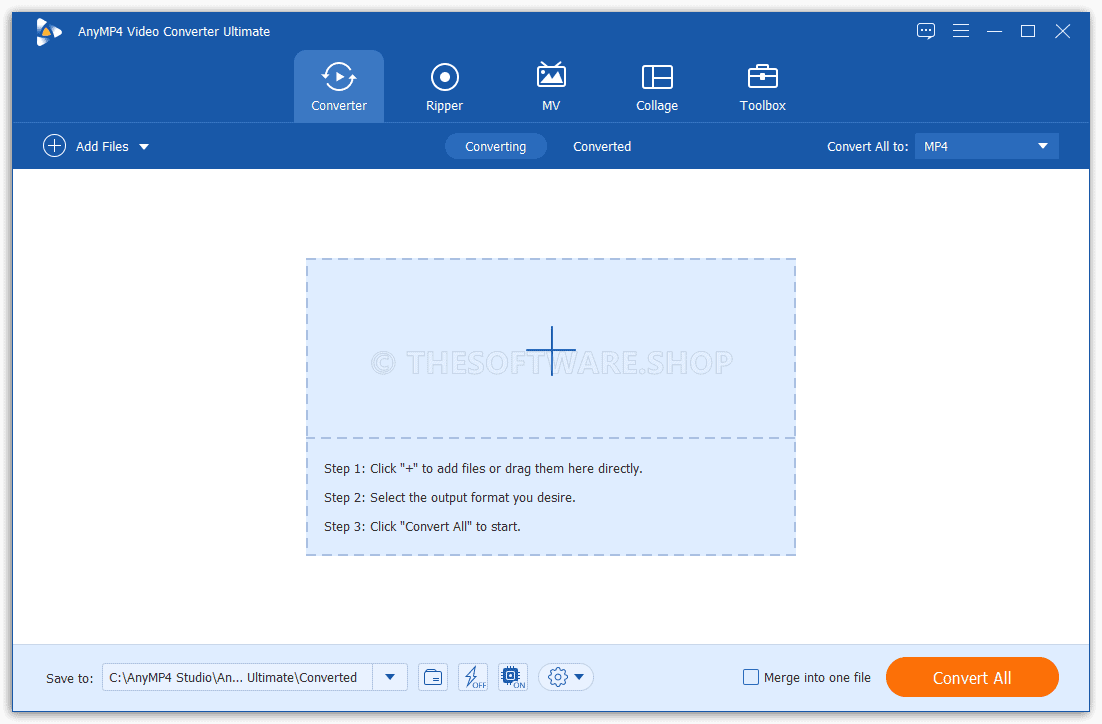Click the 'Convert All to:' label
This screenshot has width=1102, height=724.
867,146
